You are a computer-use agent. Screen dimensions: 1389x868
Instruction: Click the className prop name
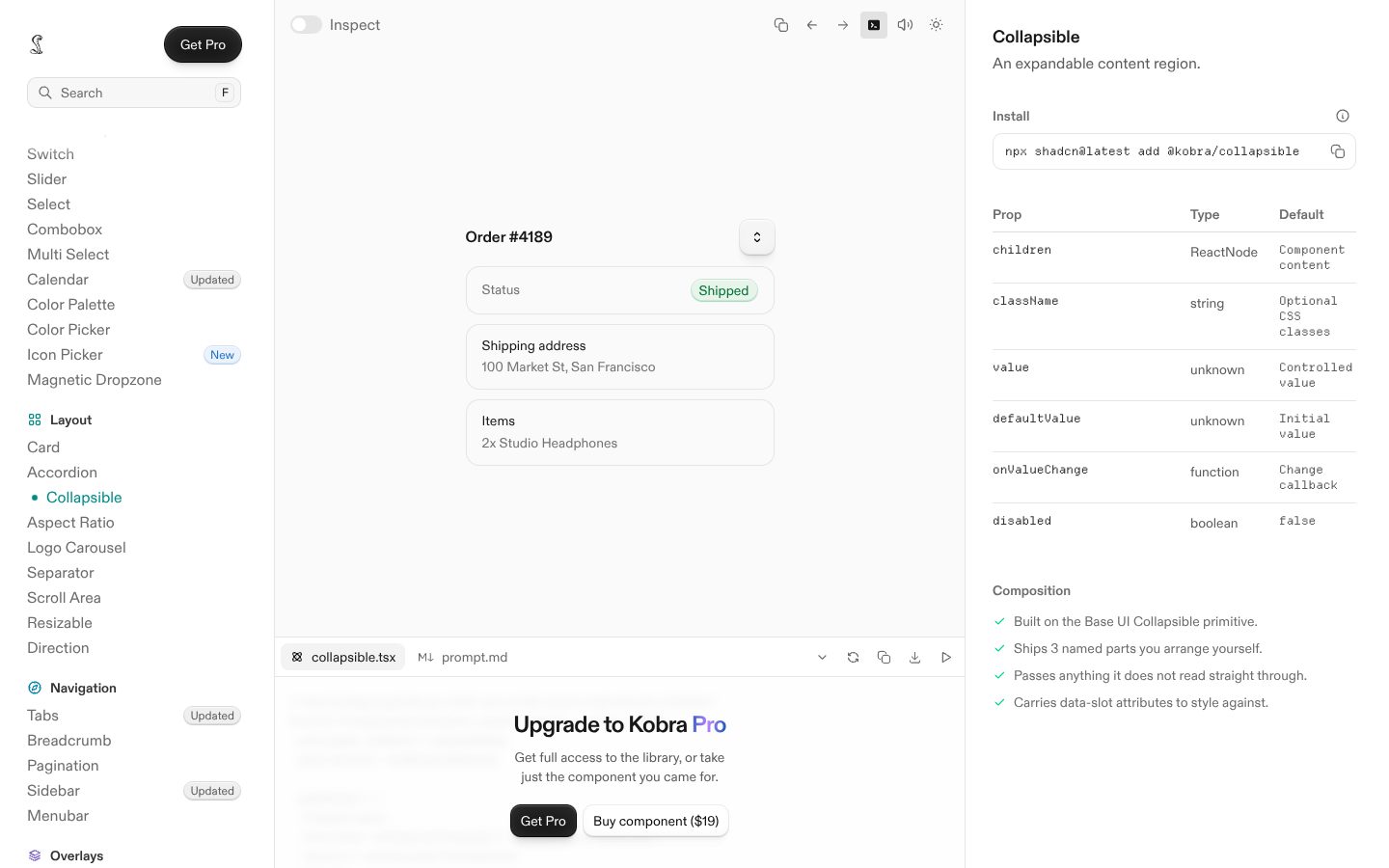click(x=1025, y=301)
